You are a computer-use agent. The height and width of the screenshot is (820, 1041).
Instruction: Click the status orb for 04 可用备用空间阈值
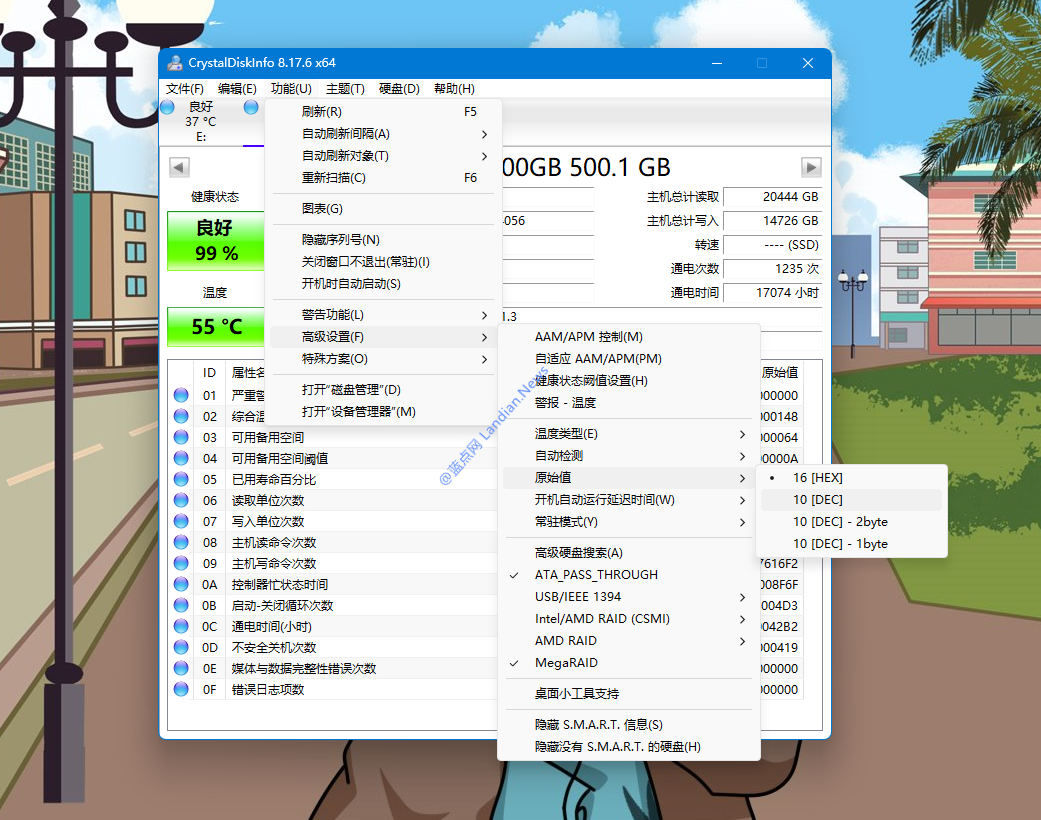(181, 458)
